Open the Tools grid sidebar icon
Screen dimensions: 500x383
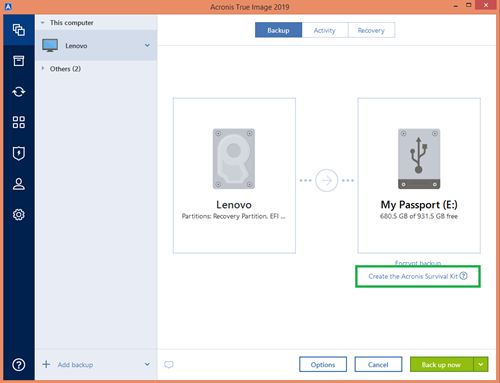pyautogui.click(x=19, y=122)
